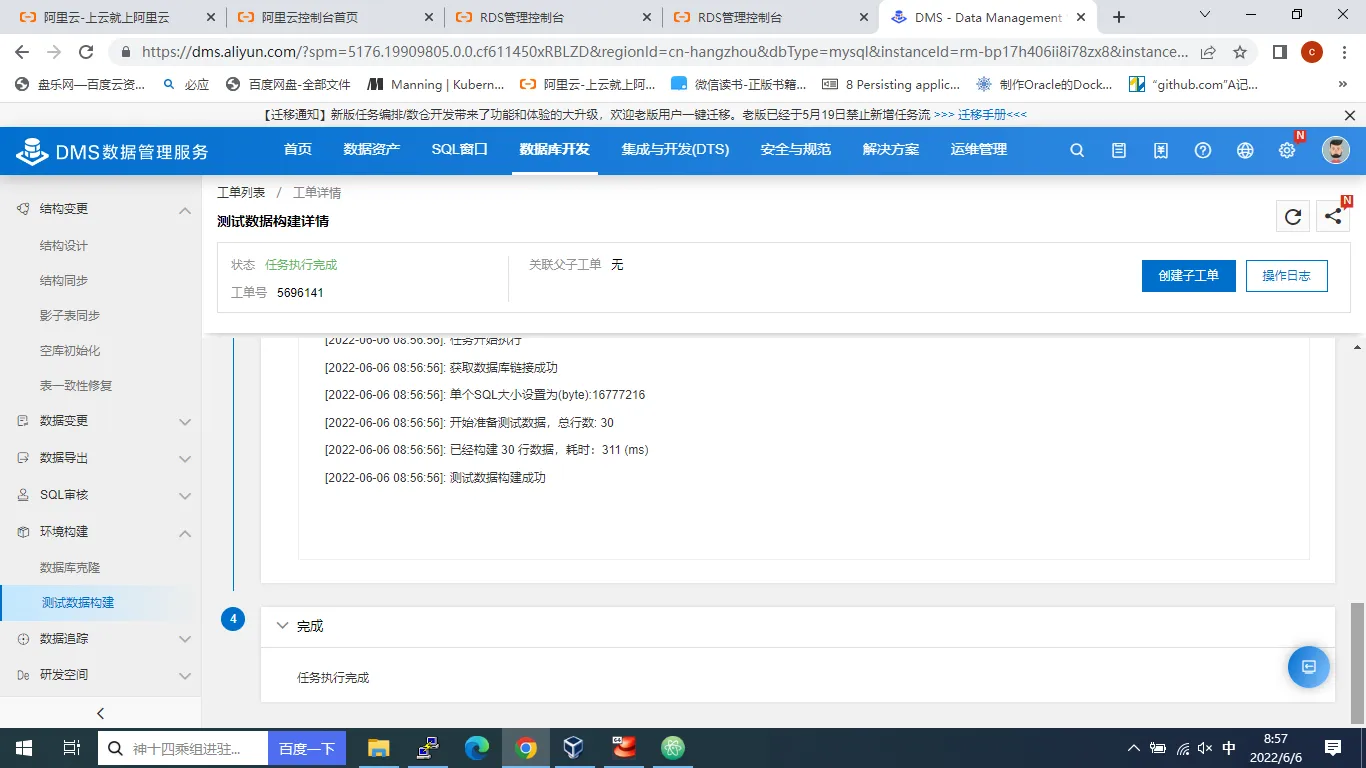Click the 操作日志 button

click(x=1287, y=276)
